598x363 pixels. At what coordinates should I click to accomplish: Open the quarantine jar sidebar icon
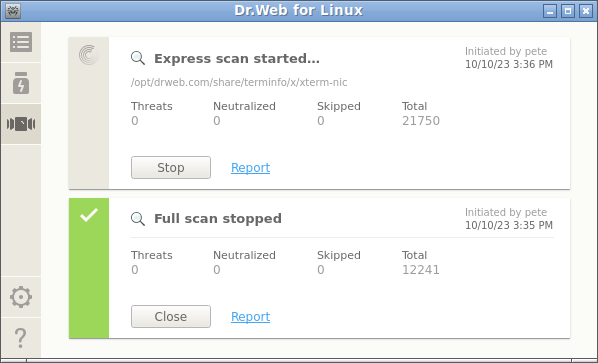pos(21,83)
